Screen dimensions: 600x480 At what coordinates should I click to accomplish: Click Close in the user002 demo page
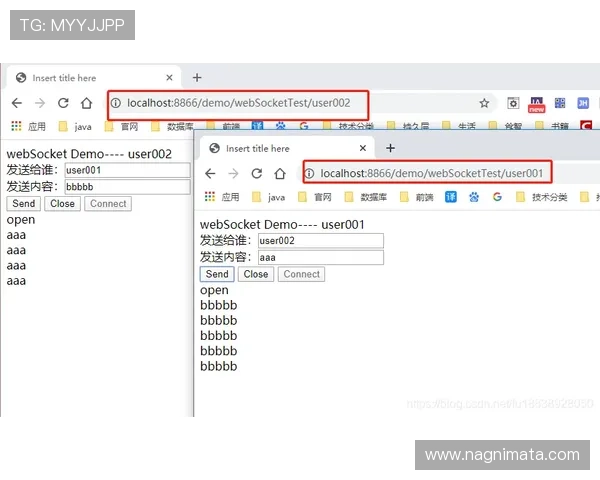[x=62, y=204]
